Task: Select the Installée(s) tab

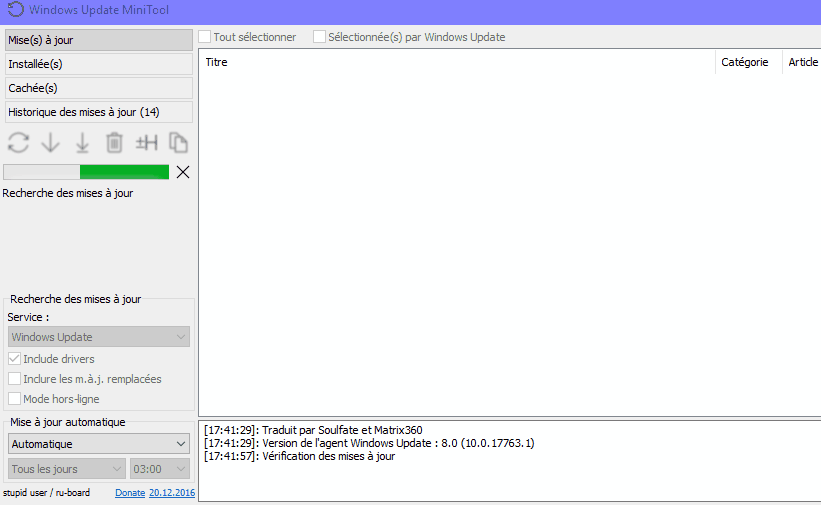Action: click(98, 64)
